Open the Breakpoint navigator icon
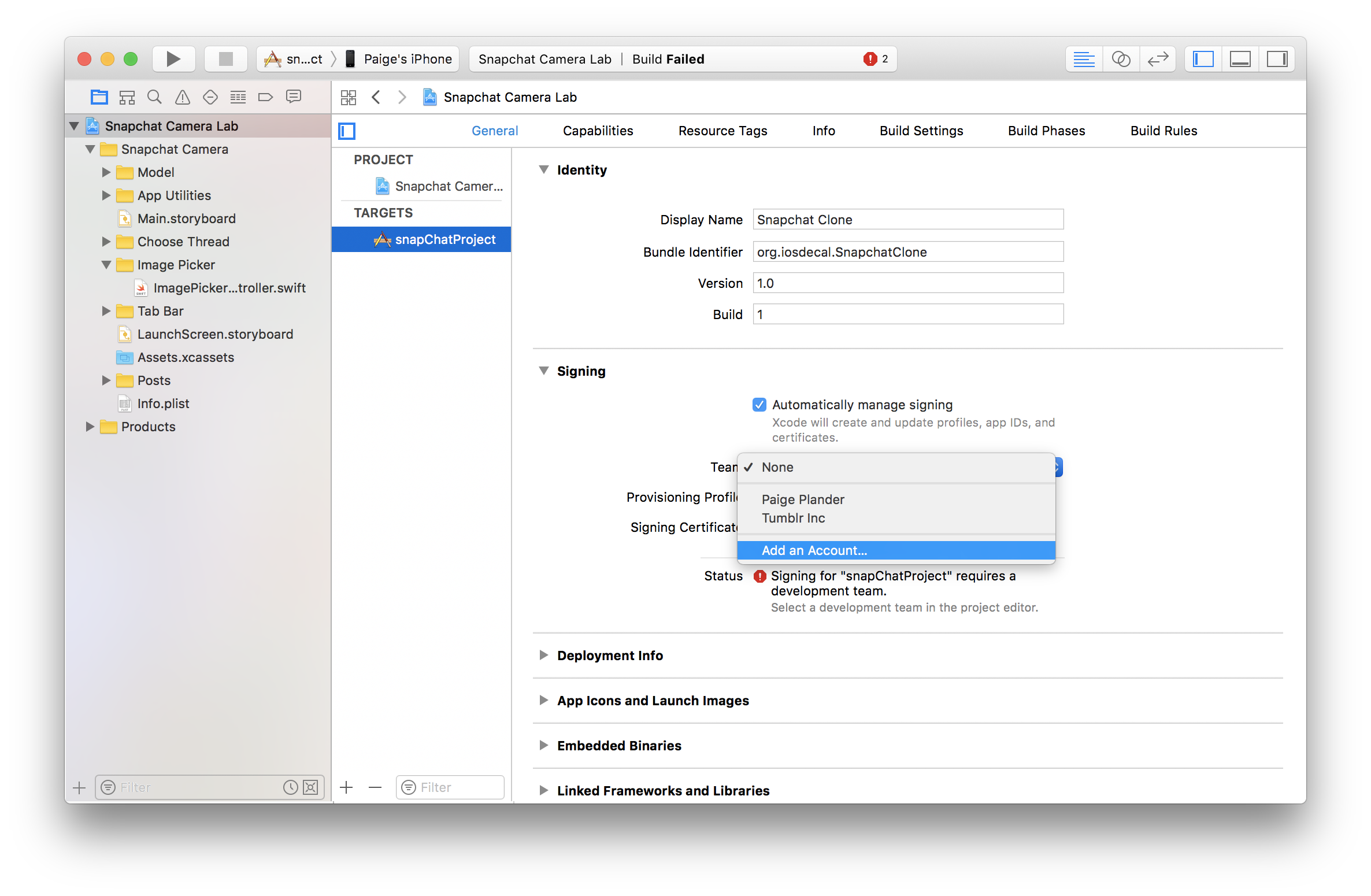 [x=265, y=97]
